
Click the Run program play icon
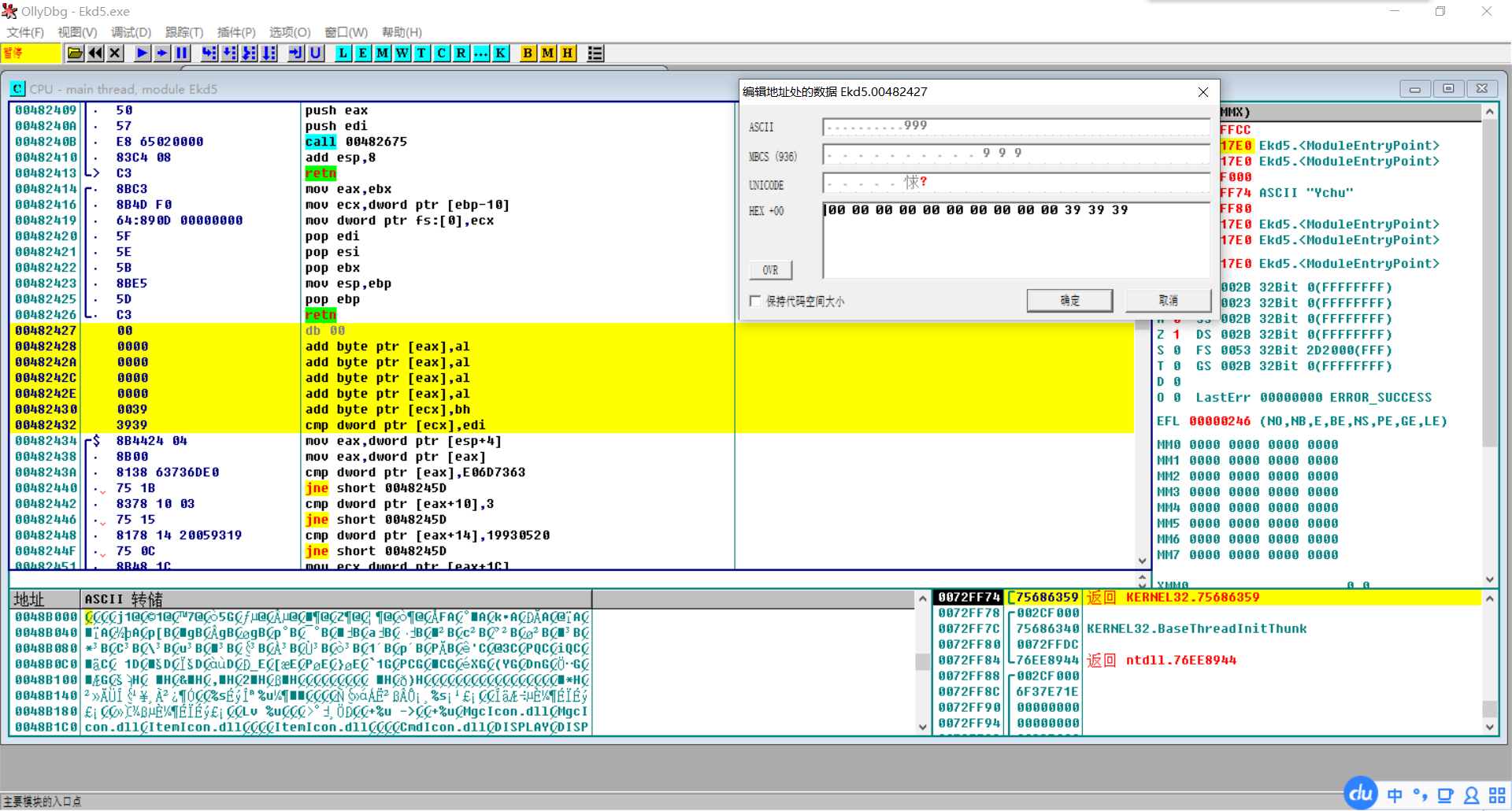tap(142, 53)
